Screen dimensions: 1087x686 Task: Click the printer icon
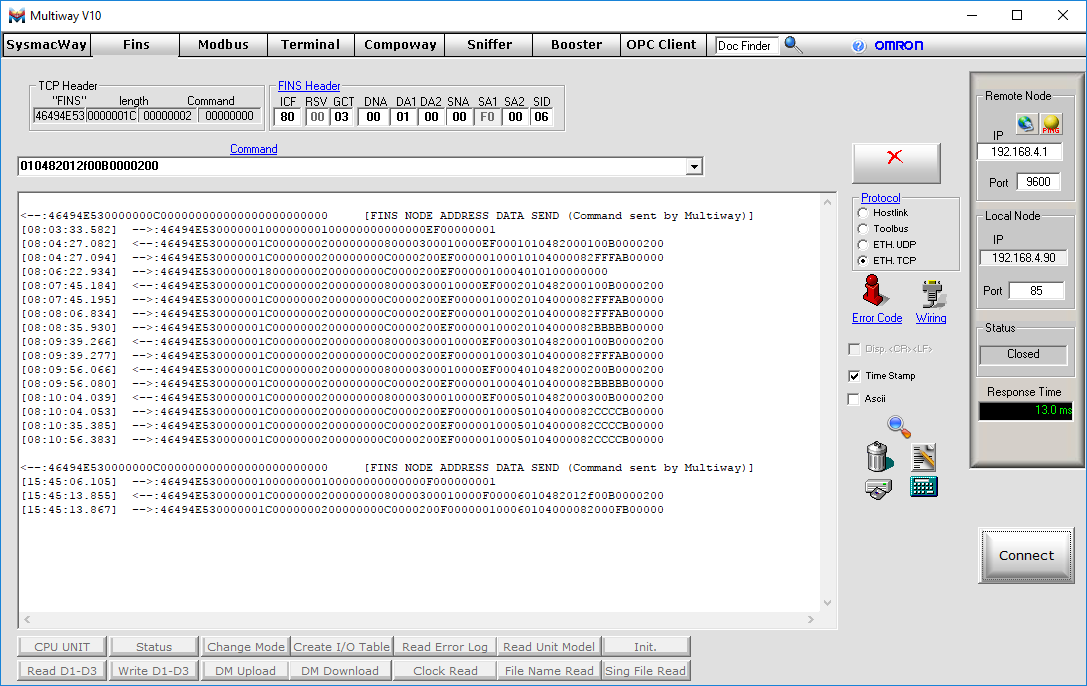[x=878, y=489]
